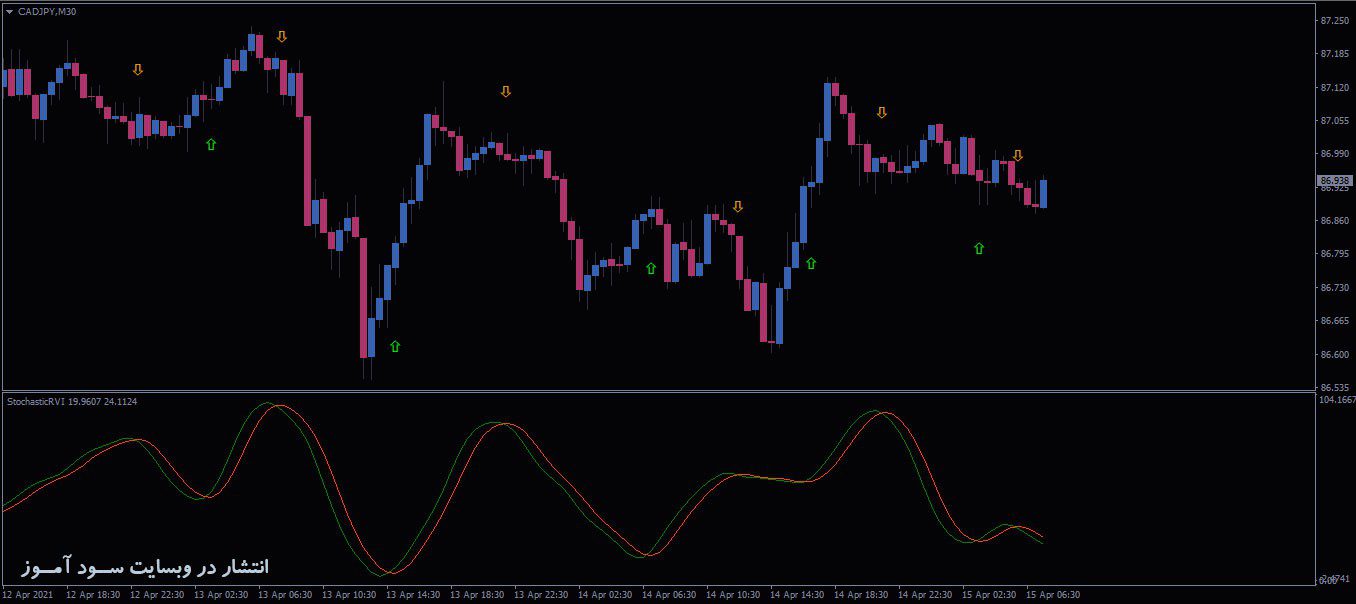Select the green up arrow near 86.600 low

pos(394,345)
